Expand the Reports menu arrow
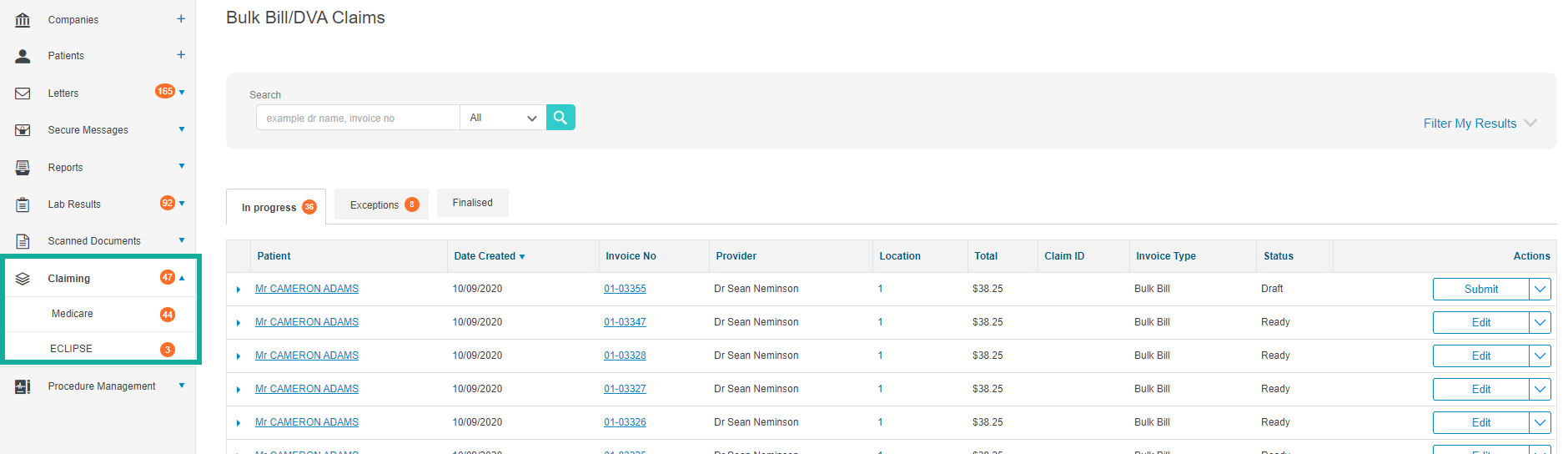The height and width of the screenshot is (454, 1568). 182,166
